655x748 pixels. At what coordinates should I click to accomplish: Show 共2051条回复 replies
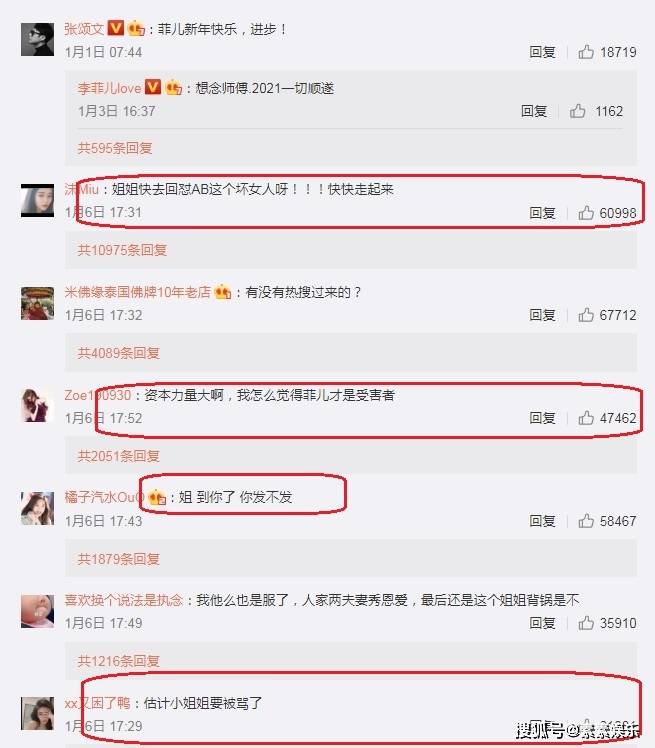point(118,456)
